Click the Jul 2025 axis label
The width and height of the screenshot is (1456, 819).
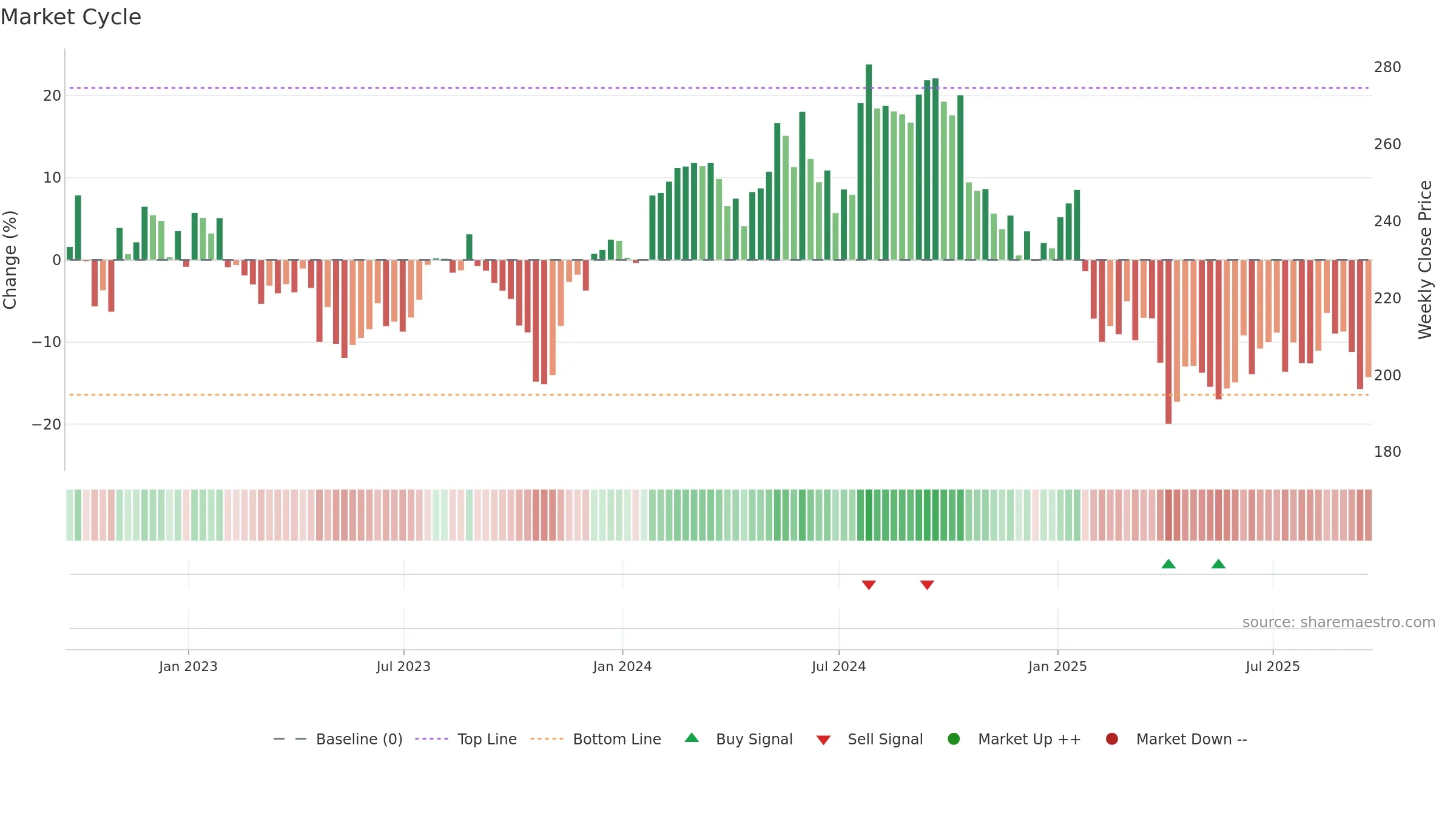pyautogui.click(x=1273, y=667)
